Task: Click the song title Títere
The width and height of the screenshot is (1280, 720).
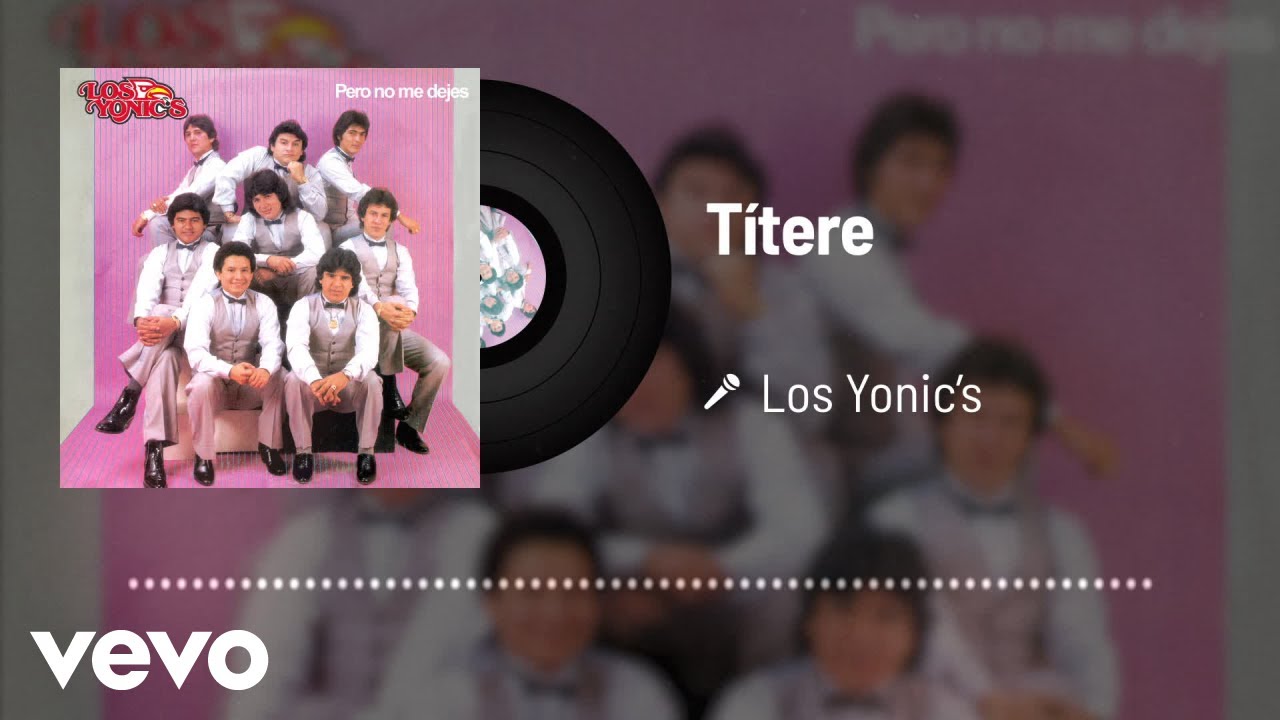Action: [x=790, y=230]
